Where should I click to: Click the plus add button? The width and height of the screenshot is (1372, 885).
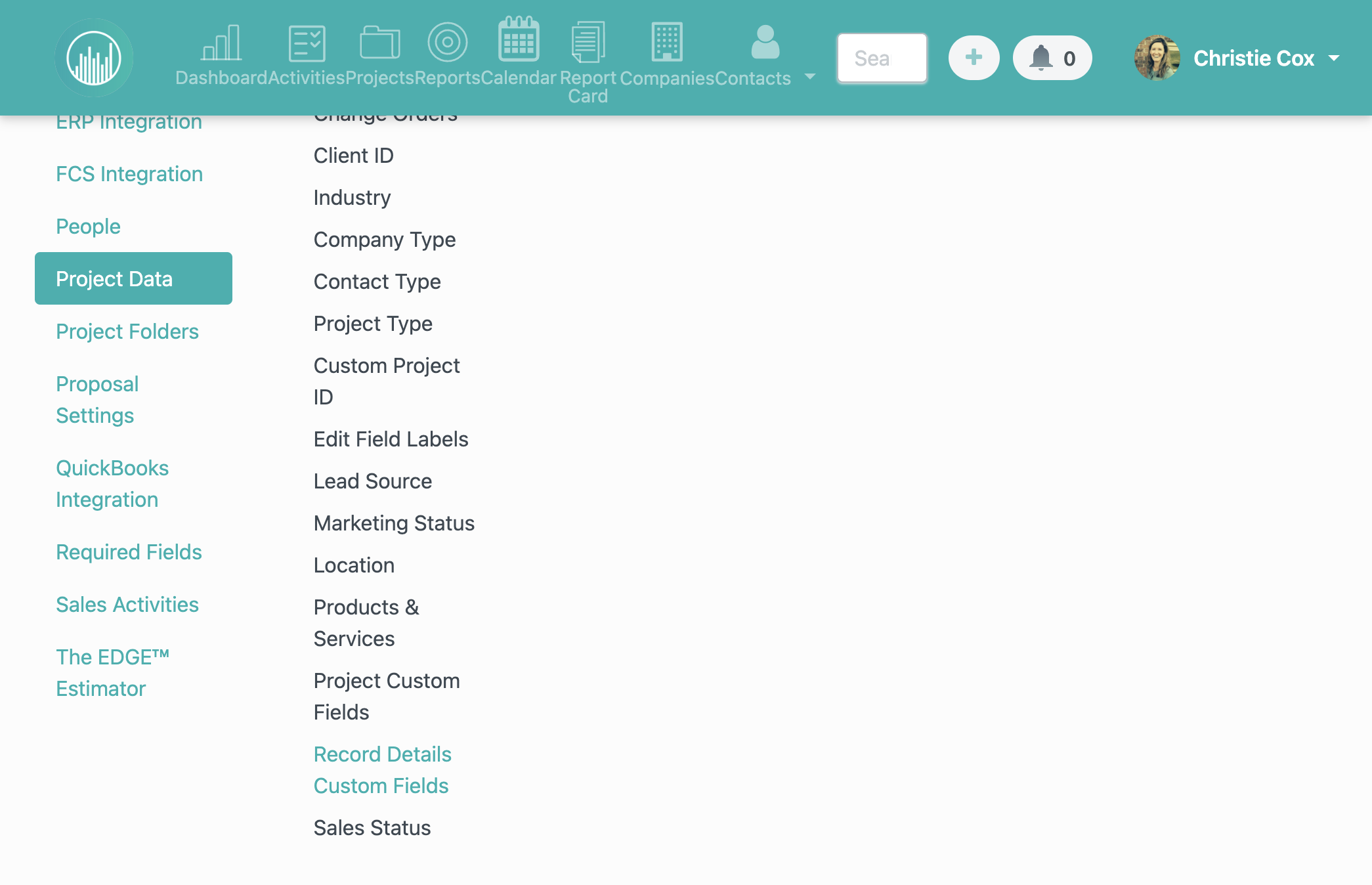pyautogui.click(x=974, y=58)
